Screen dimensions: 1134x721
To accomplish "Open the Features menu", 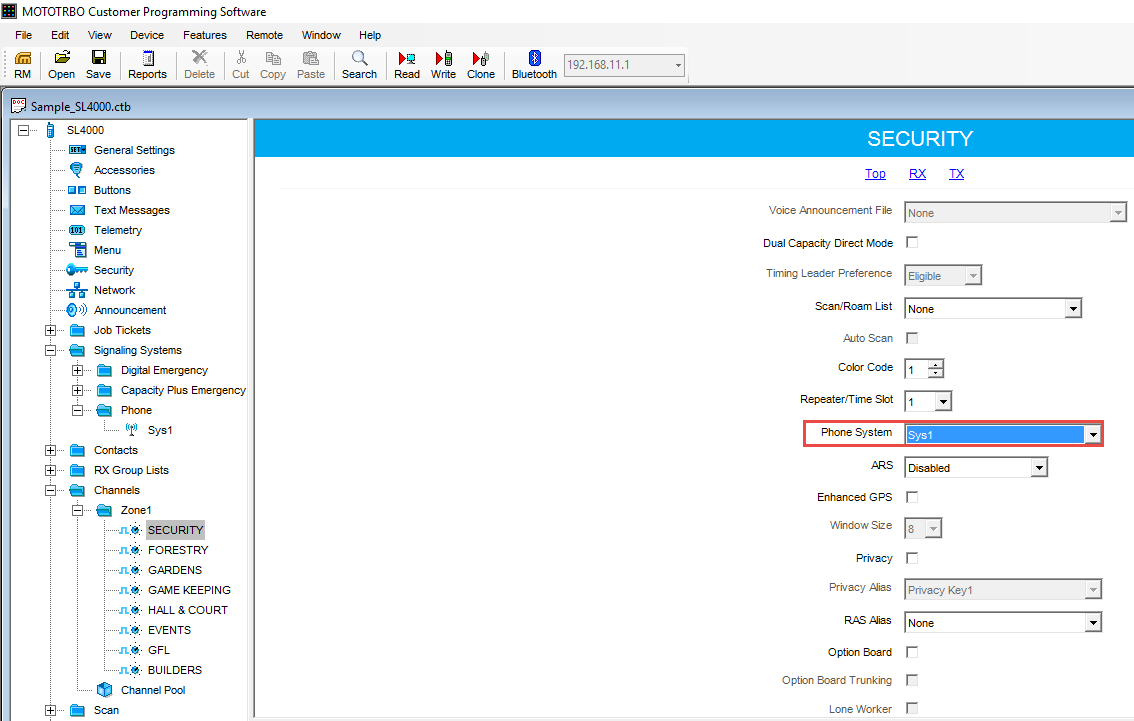I will (205, 35).
